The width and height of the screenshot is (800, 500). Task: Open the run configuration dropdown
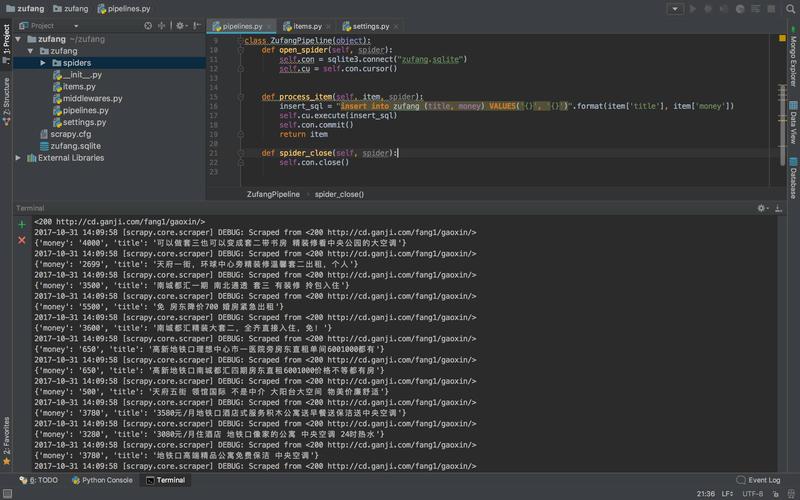tap(675, 9)
